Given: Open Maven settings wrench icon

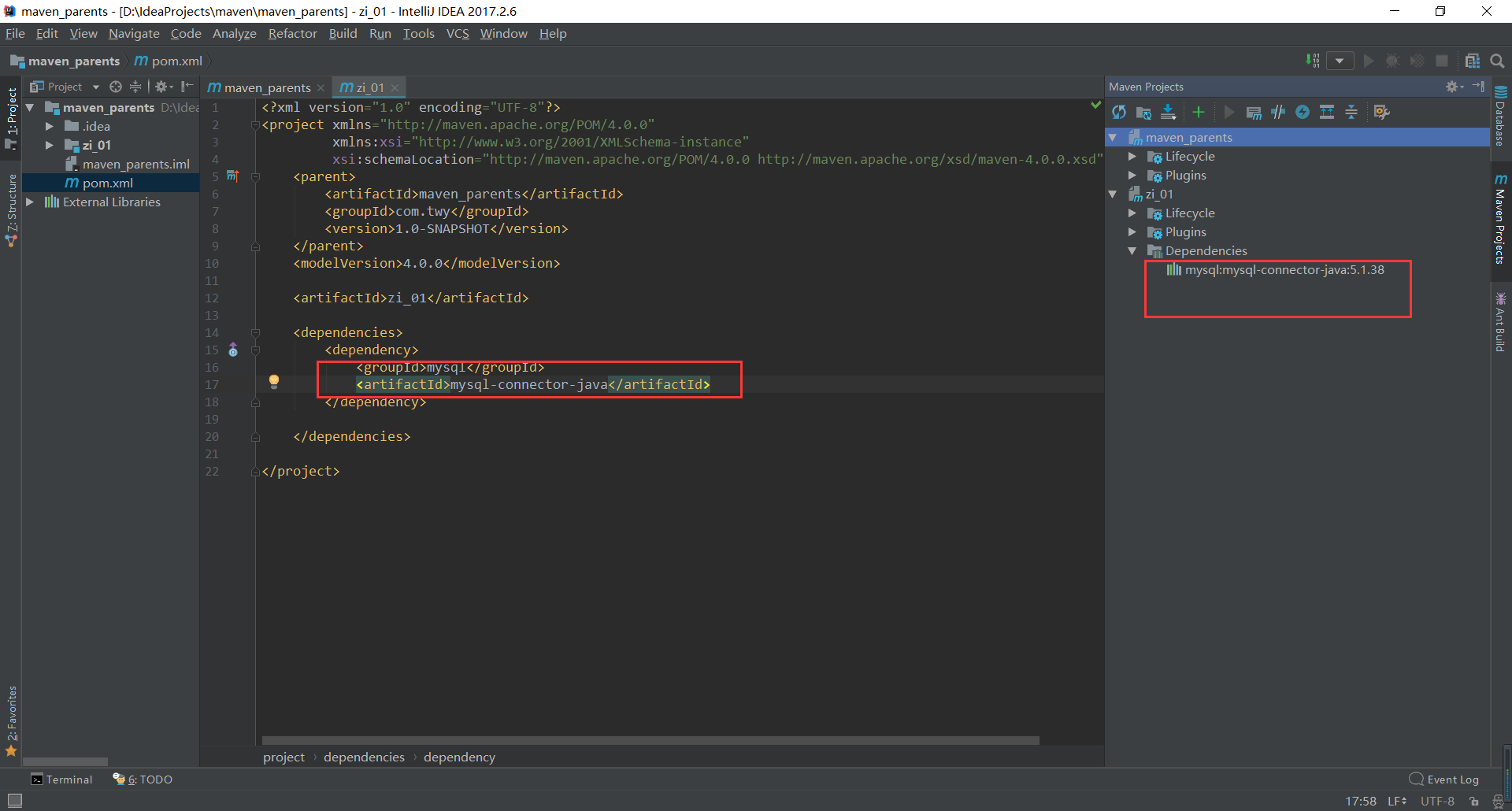Looking at the screenshot, I should tap(1381, 113).
